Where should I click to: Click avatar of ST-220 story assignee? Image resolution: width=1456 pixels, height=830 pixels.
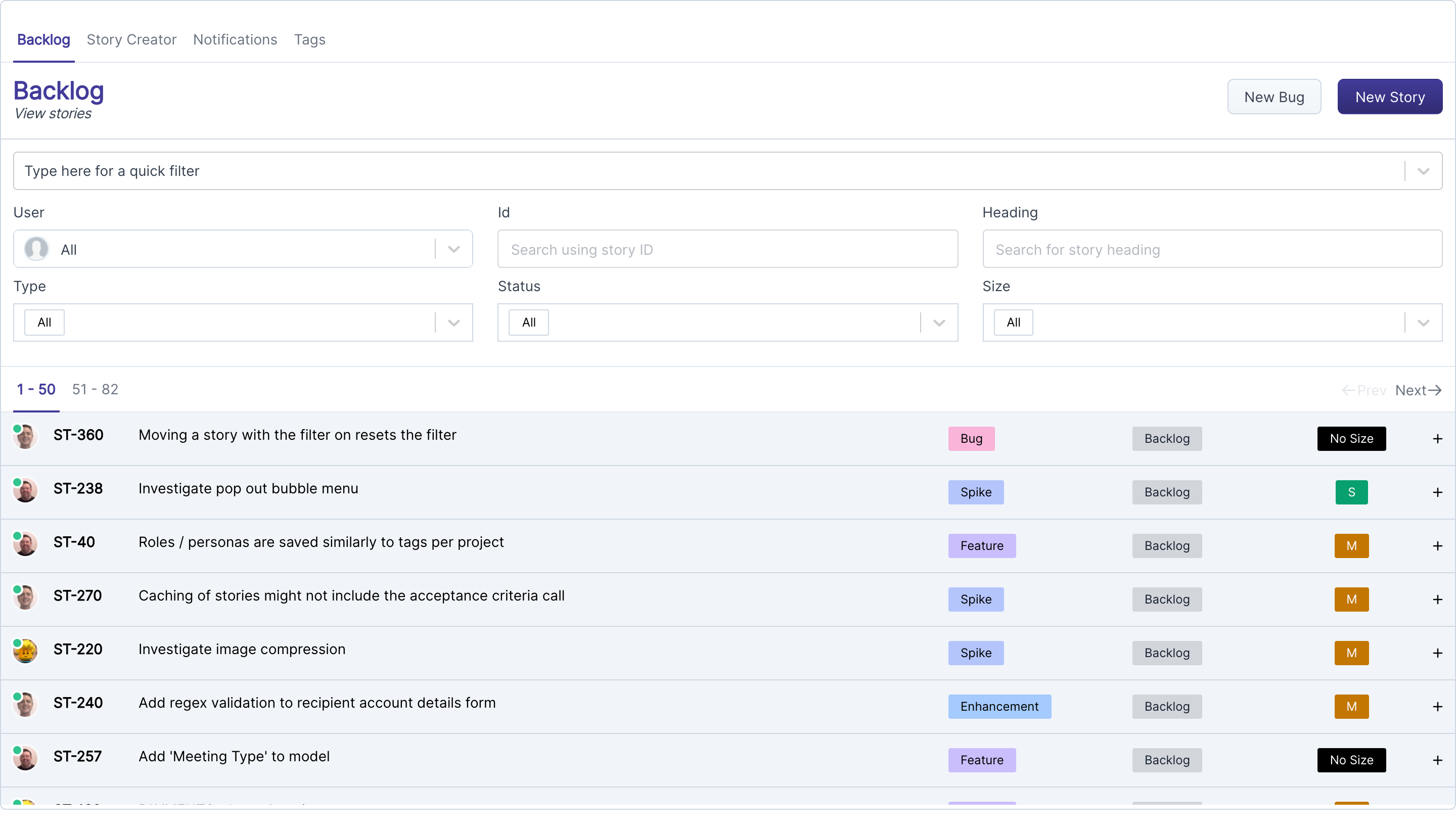[x=25, y=651]
